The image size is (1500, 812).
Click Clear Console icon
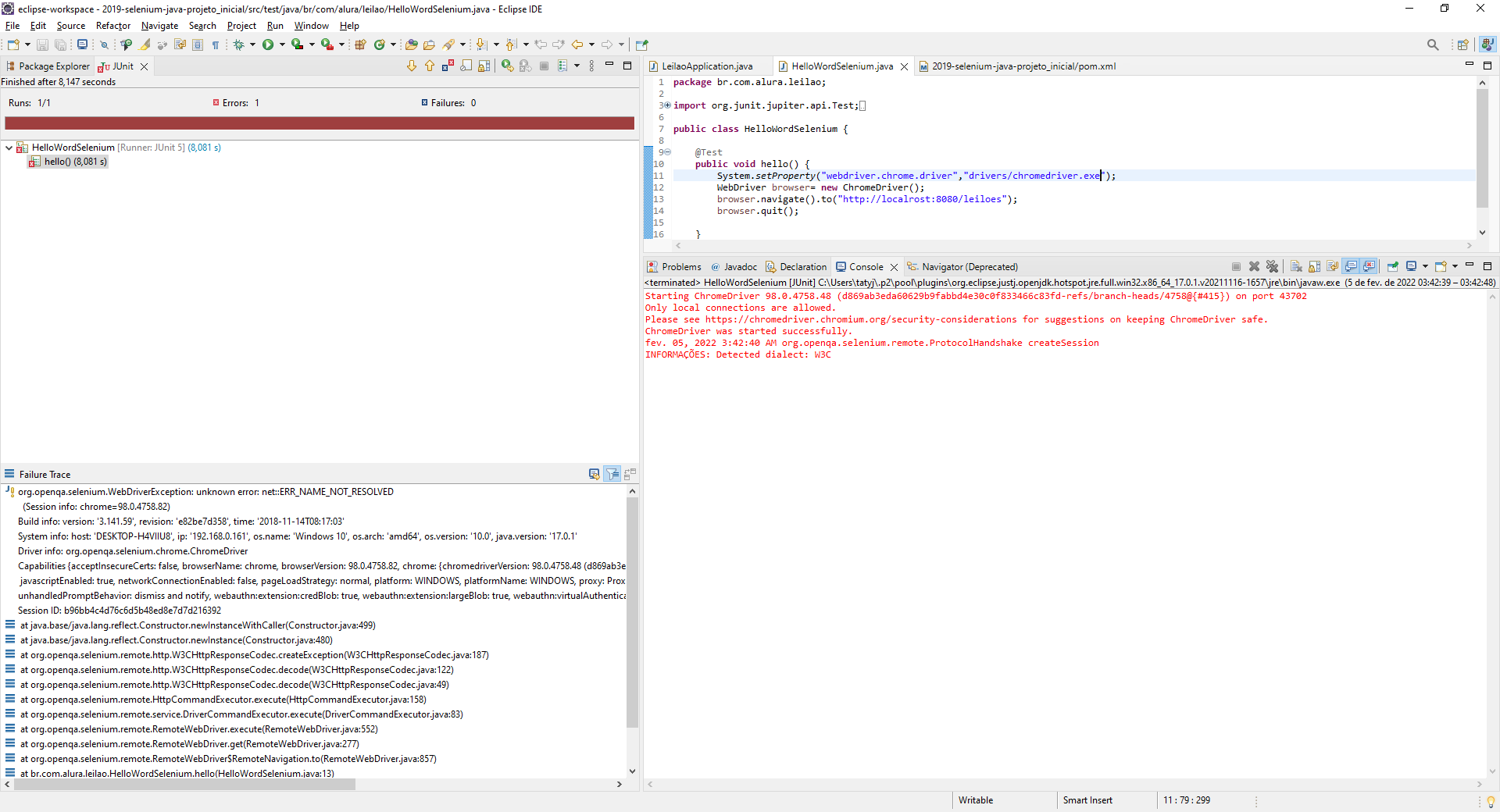pyautogui.click(x=1296, y=266)
